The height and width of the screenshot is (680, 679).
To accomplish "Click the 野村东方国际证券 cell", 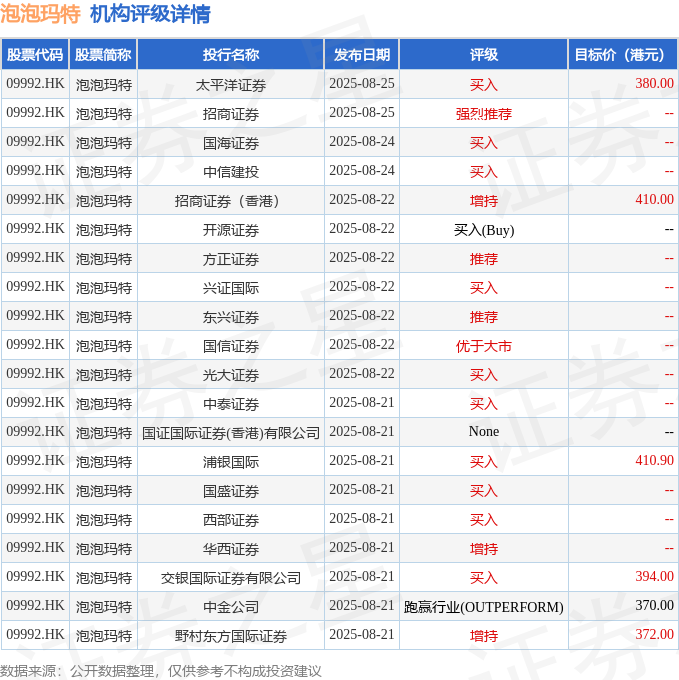I will (x=231, y=636).
